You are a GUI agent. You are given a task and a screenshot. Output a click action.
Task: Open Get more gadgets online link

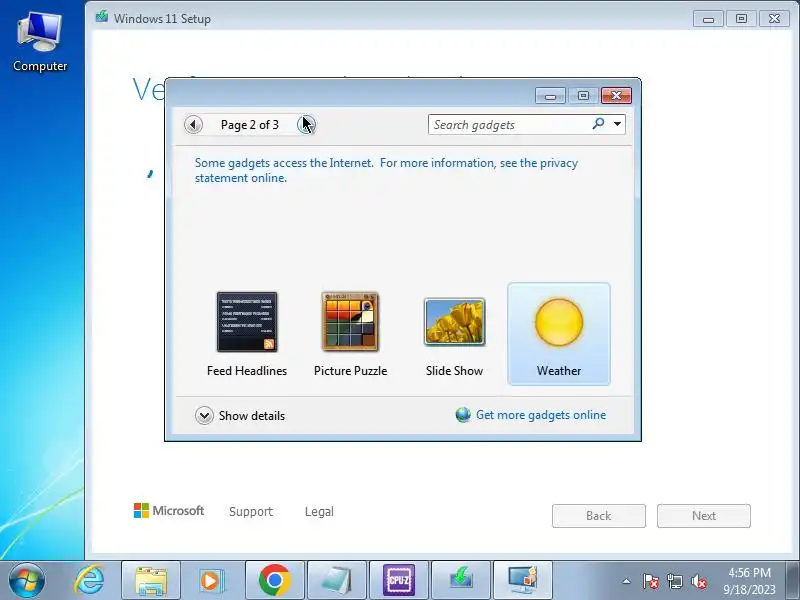point(541,415)
